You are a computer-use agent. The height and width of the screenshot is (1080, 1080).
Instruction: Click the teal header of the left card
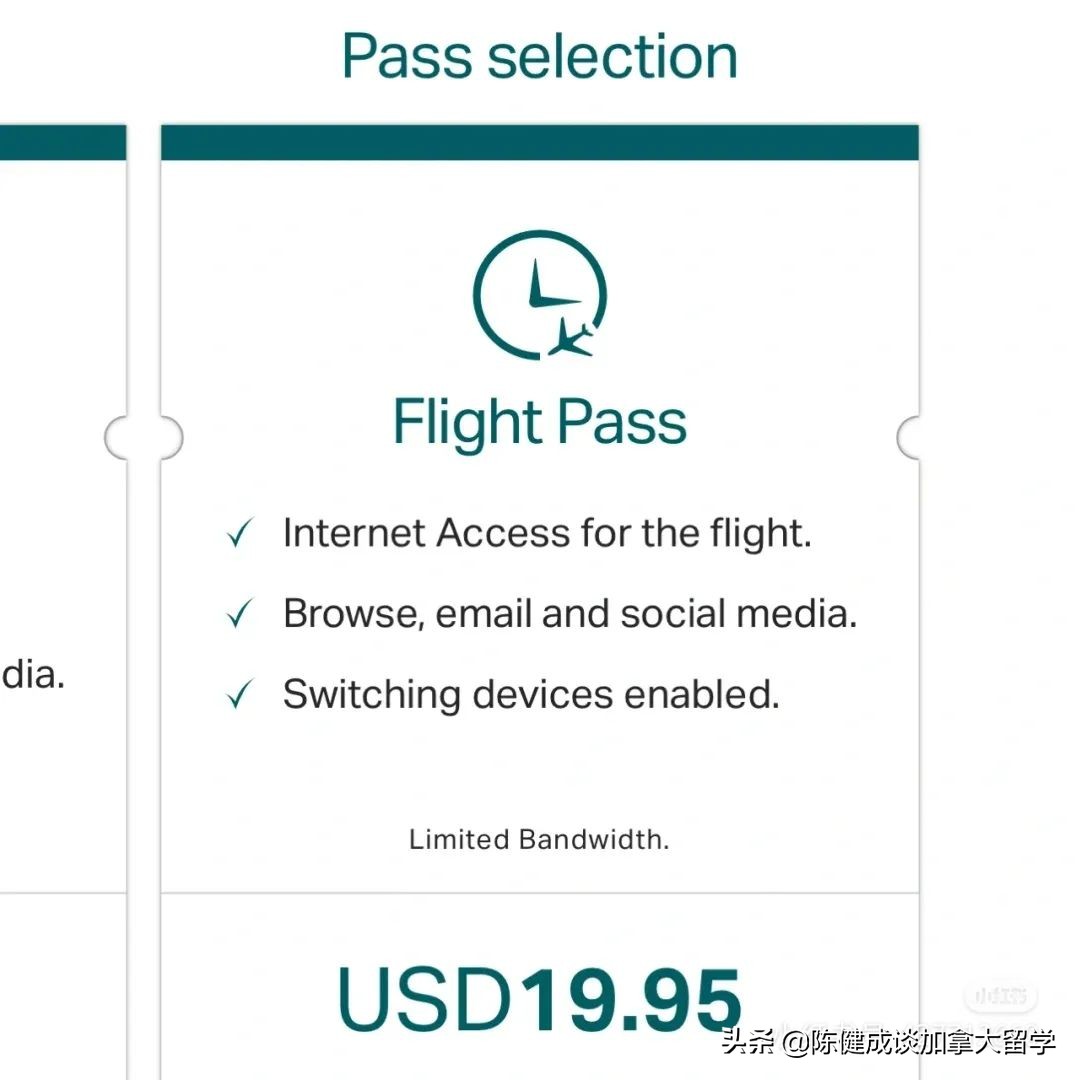tap(62, 142)
